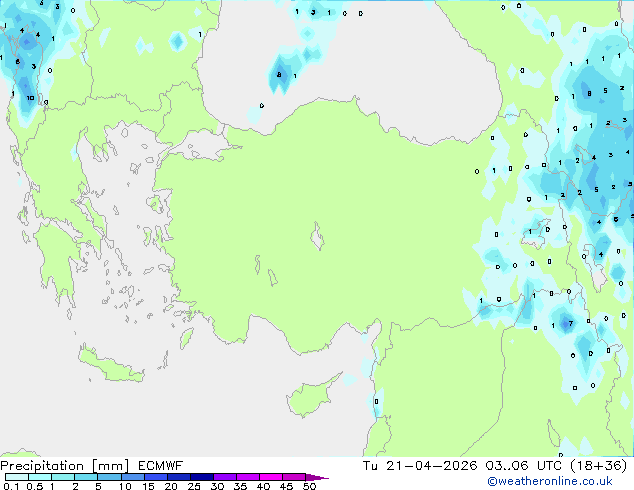Select the legend swatch between 35 and 40

click(x=247, y=477)
